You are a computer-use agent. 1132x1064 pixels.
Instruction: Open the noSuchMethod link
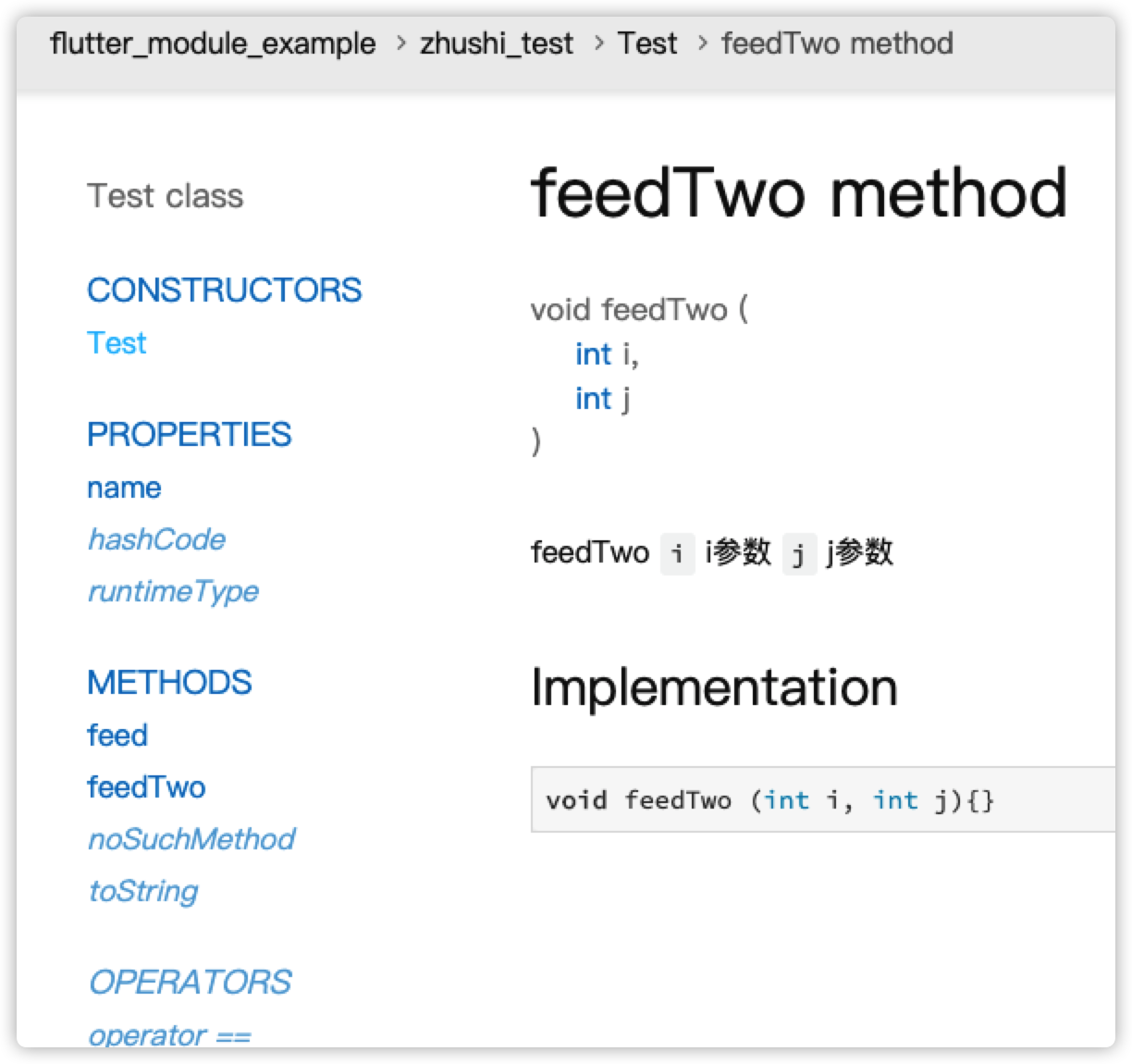coord(191,838)
